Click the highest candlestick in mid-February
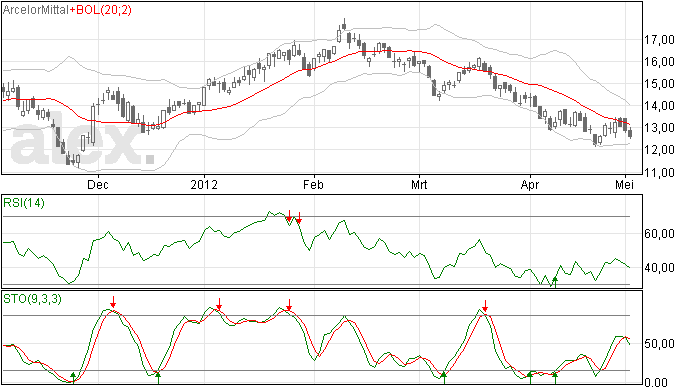Screen dimensions: 690x387 click(x=344, y=25)
